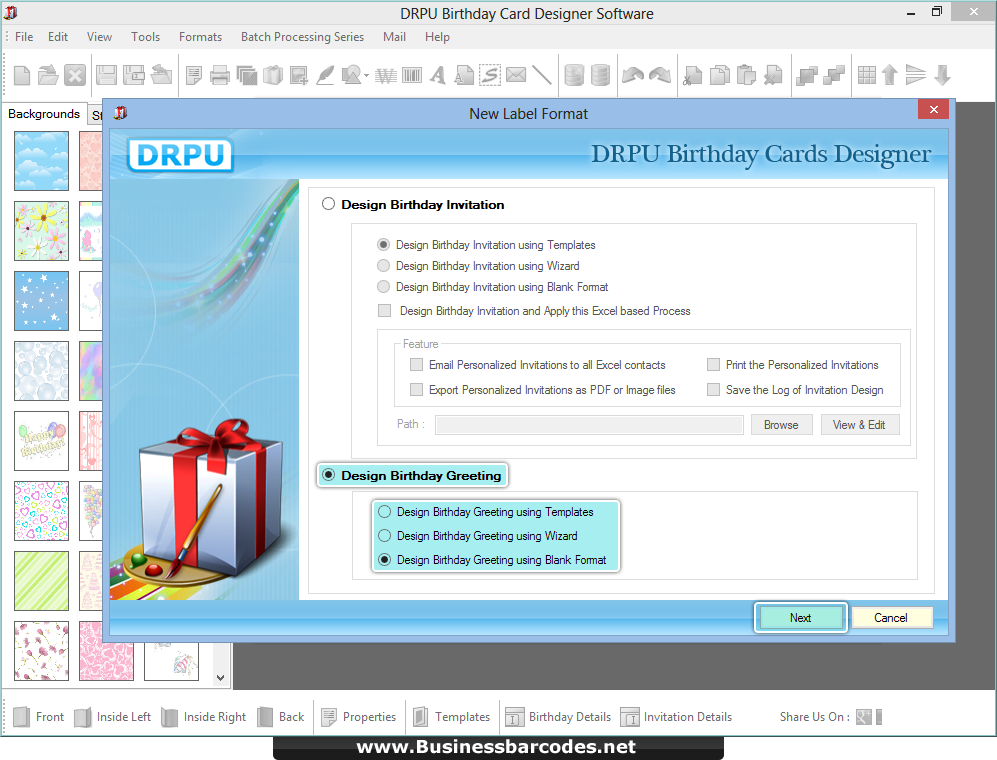Click the Print icon in toolbar
This screenshot has width=997, height=760.
click(219, 76)
